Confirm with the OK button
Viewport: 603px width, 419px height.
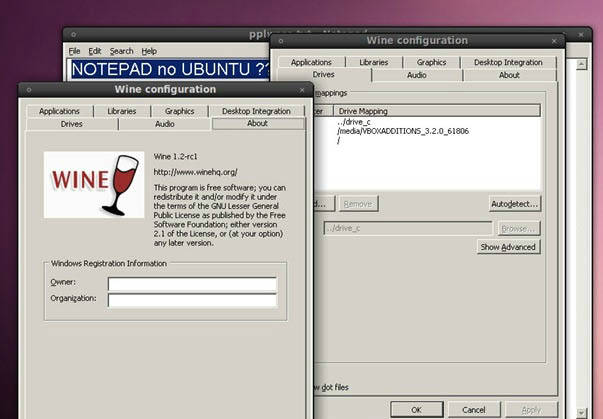point(417,409)
